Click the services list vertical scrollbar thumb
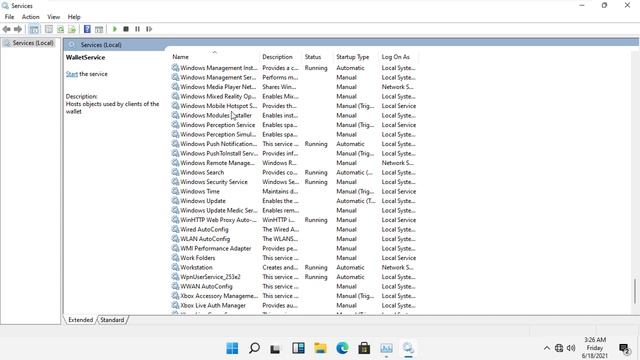The height and width of the screenshot is (360, 640). click(x=635, y=291)
